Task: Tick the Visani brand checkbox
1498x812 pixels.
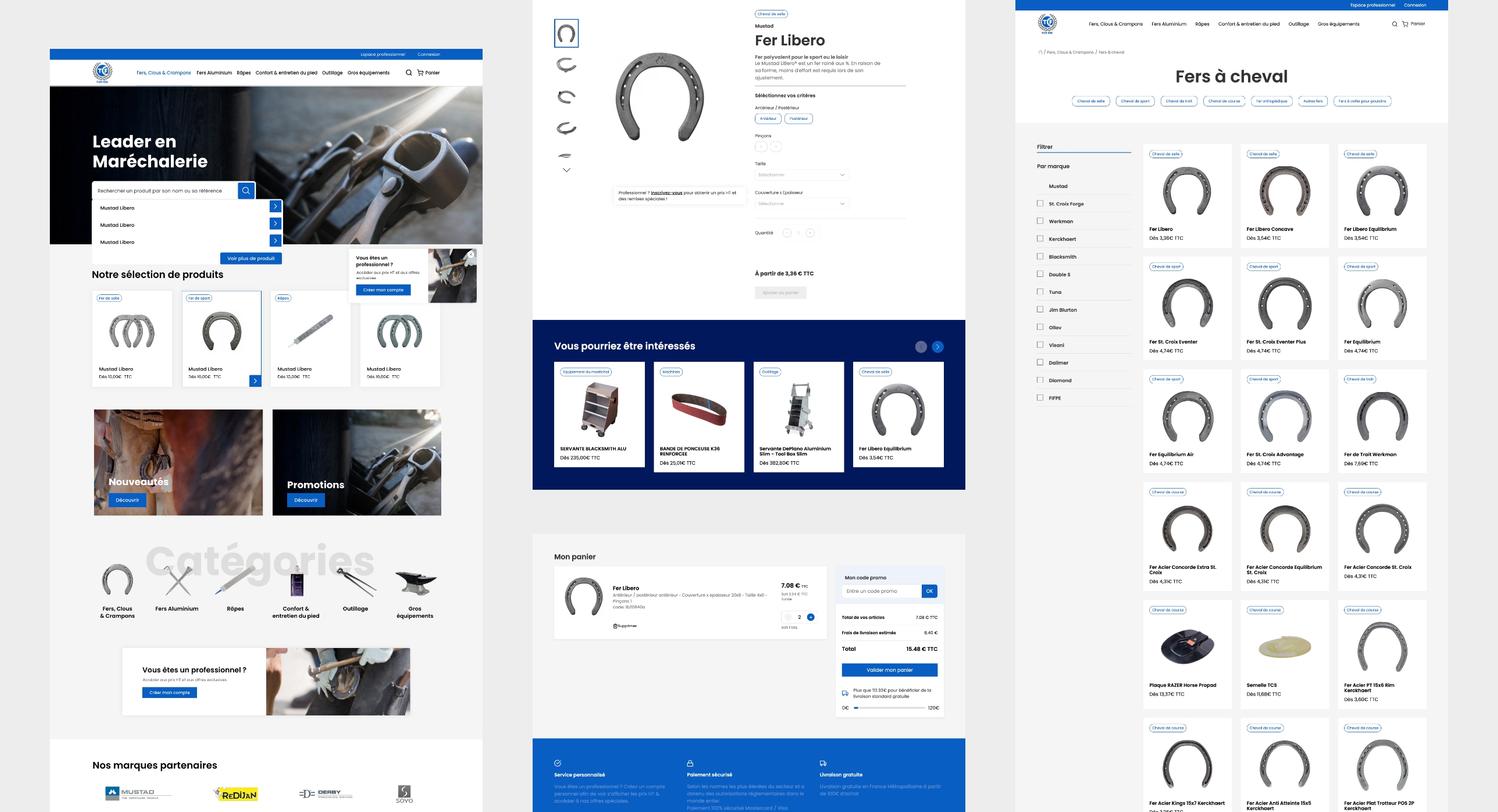Action: (1040, 345)
